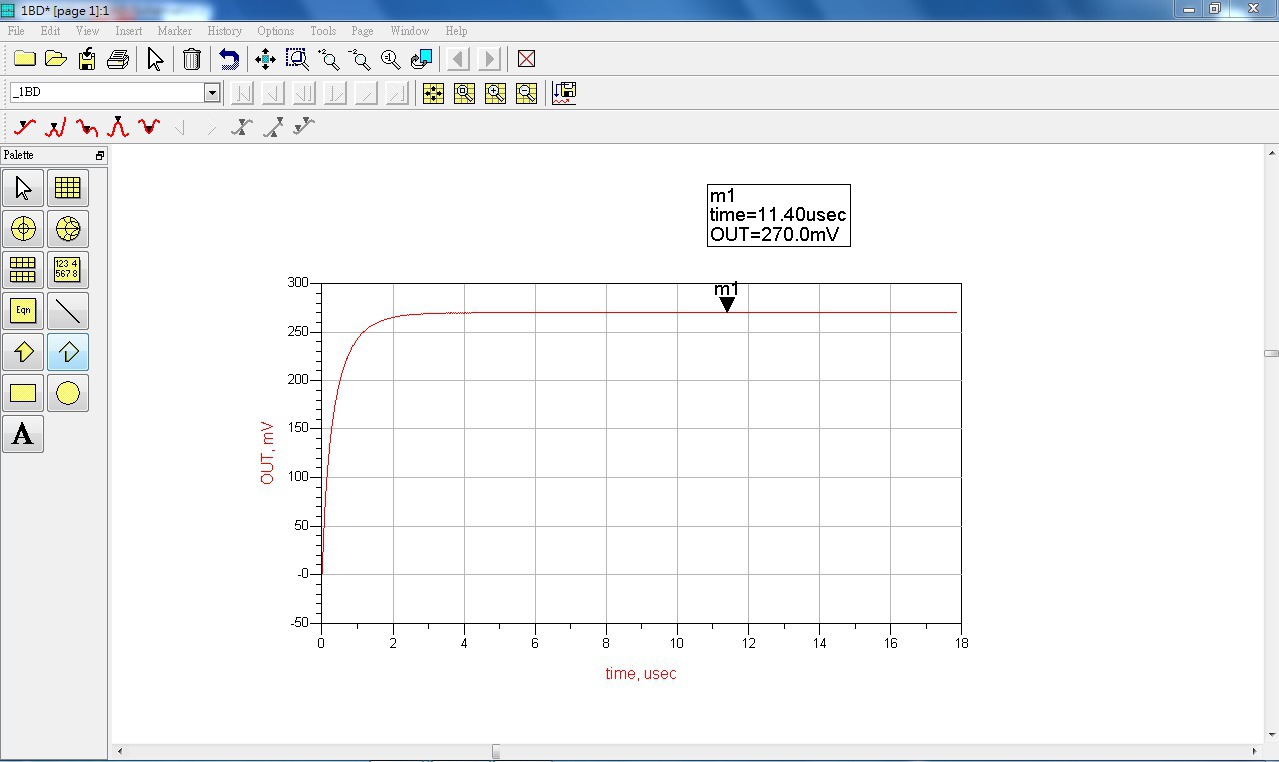The width and height of the screenshot is (1279, 762).
Task: Click the circle shape tool
Action: click(67, 393)
